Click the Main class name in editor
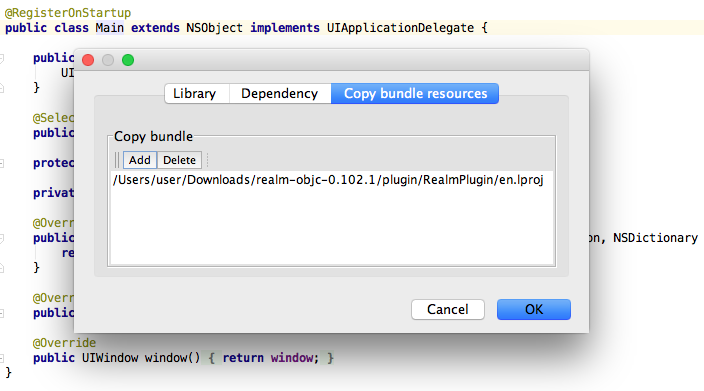The height and width of the screenshot is (391, 704). click(x=110, y=28)
